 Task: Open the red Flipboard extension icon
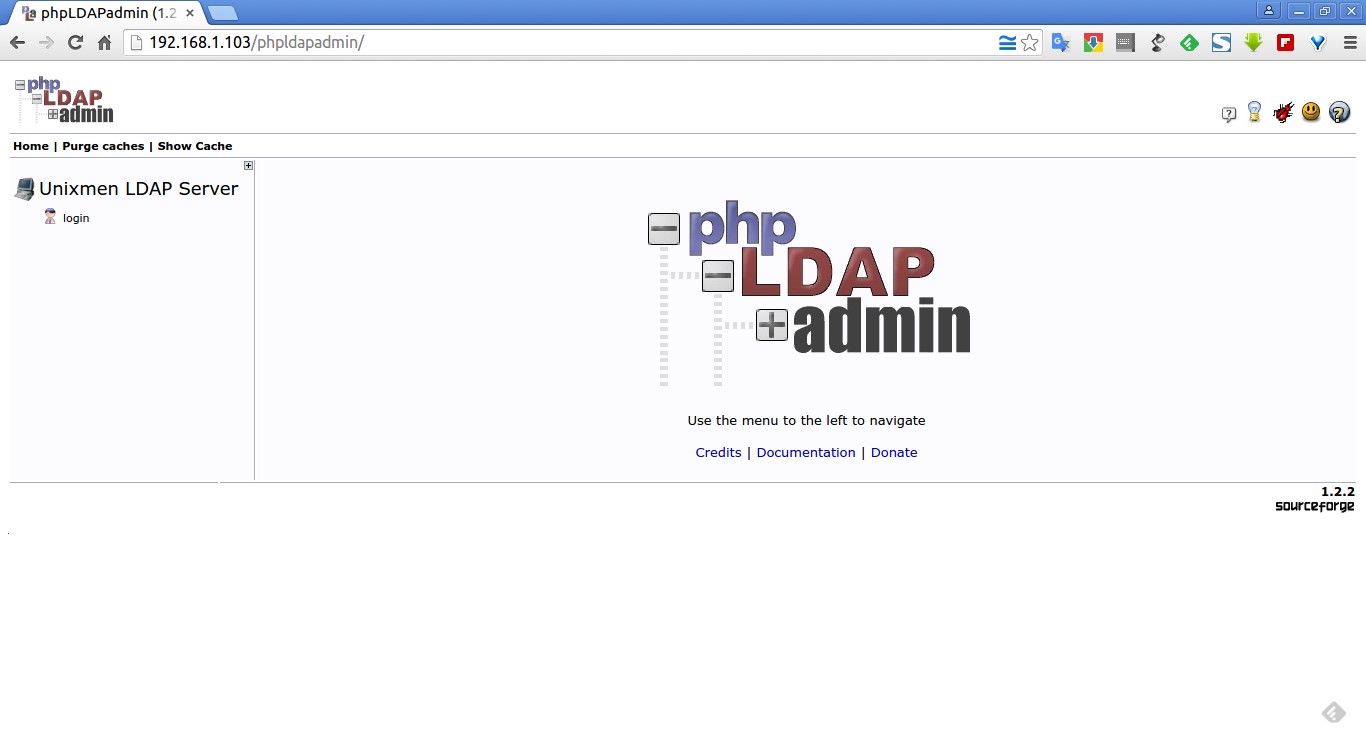[x=1285, y=43]
